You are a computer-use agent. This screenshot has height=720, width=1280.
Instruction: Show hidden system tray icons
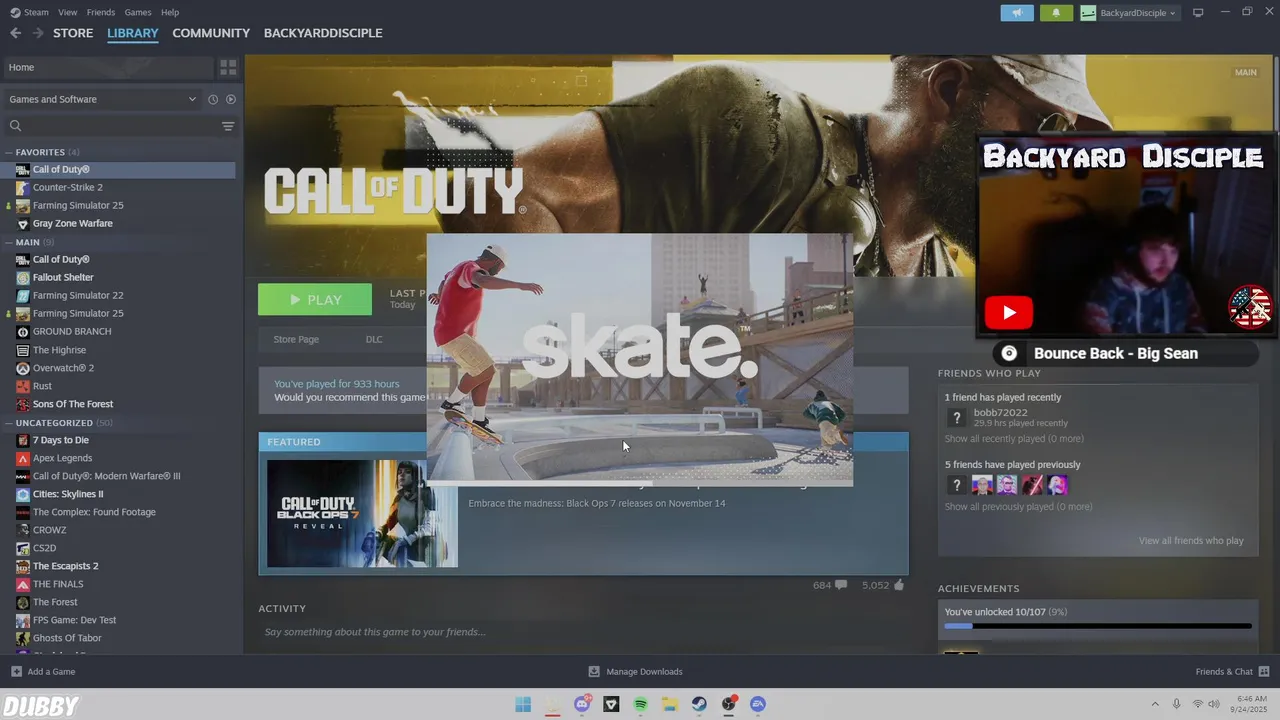[x=1155, y=704]
